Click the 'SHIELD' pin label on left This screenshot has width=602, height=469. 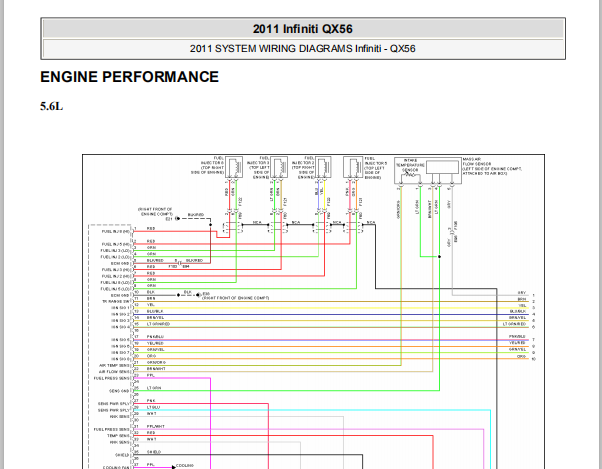point(122,451)
